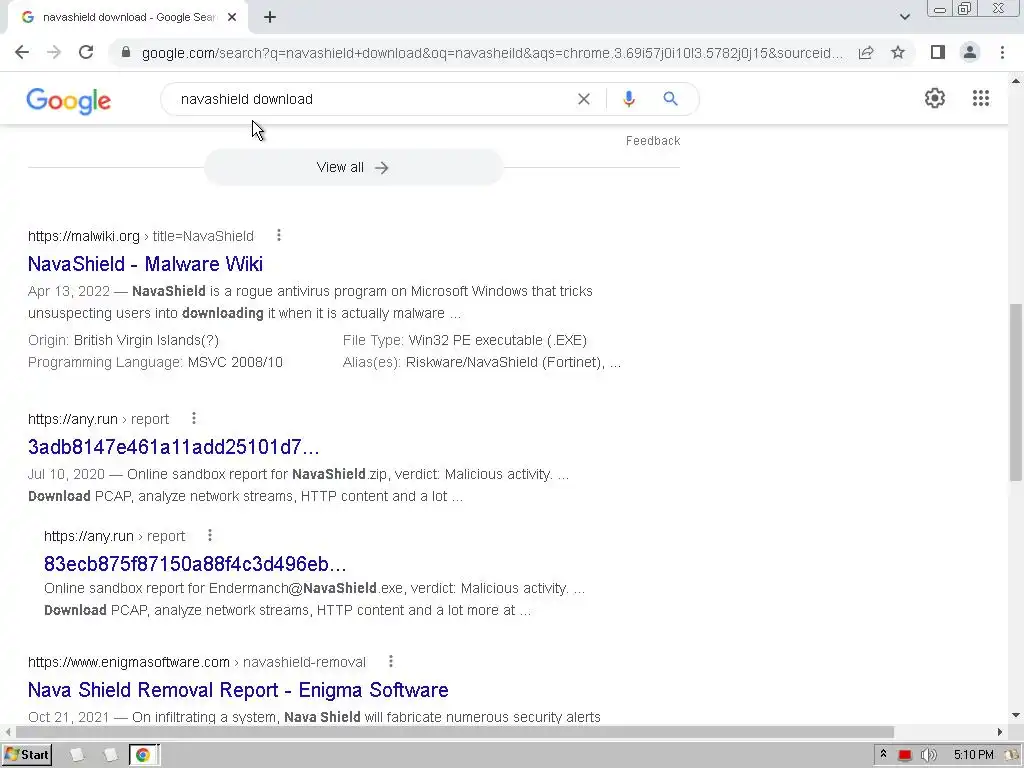Click the horizontal scroll right arrow
Screen dimensions: 1024x768
point(1000,731)
